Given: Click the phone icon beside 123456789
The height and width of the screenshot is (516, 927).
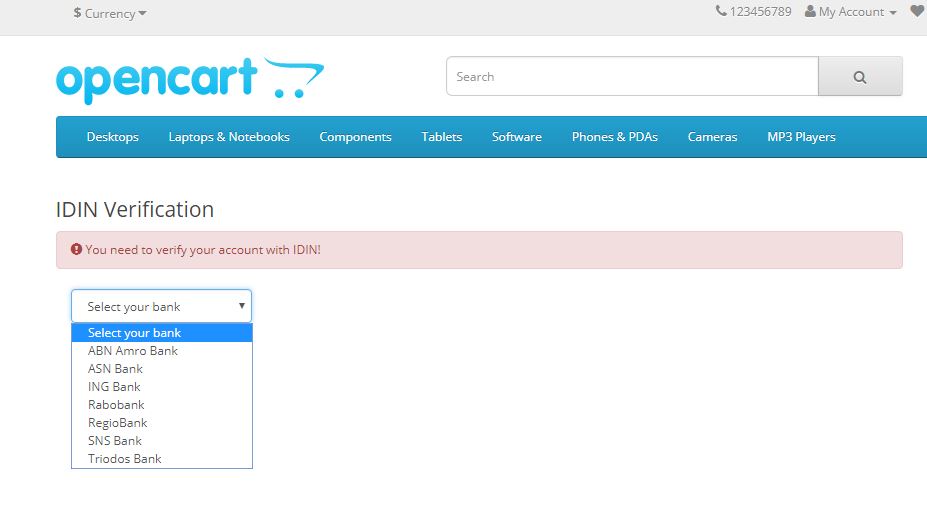Looking at the screenshot, I should click(721, 11).
